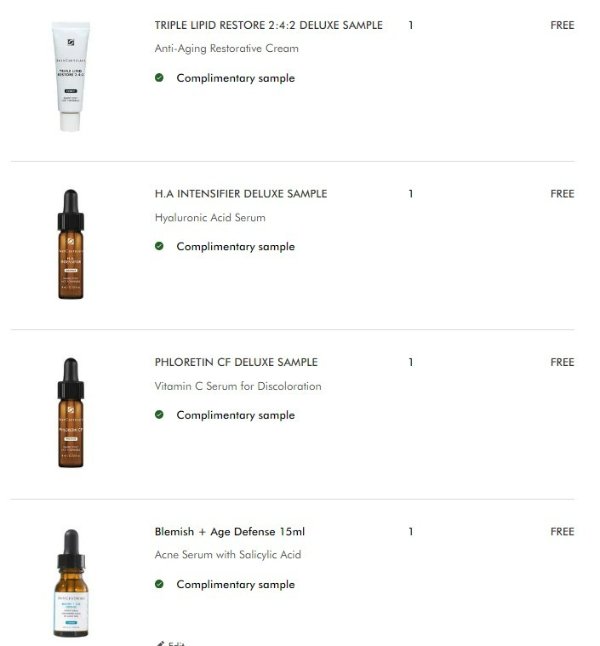
Task: Open Triple Lipid Restore tube product image
Action: coord(70,77)
